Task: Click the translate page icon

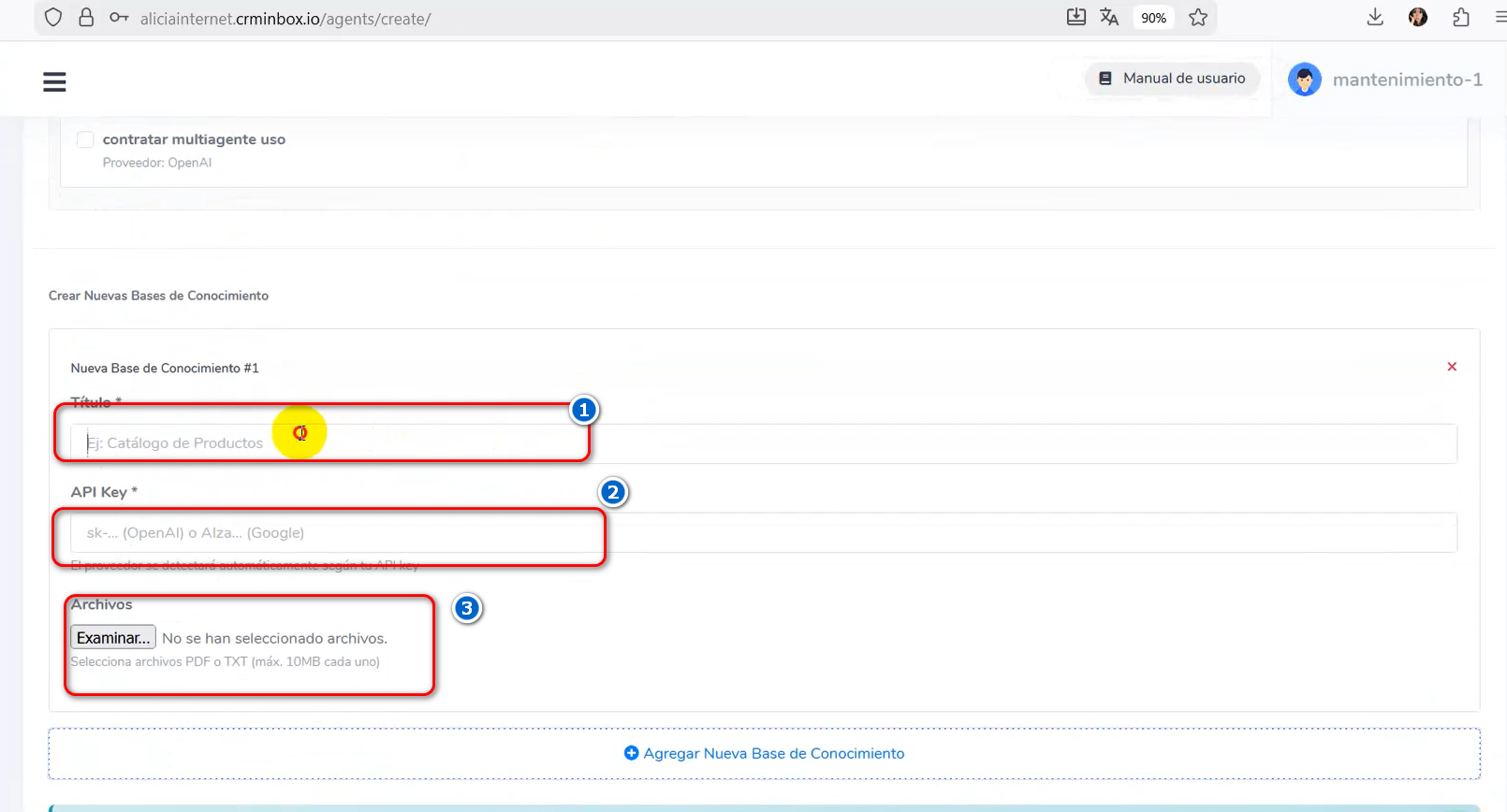Action: [1109, 18]
